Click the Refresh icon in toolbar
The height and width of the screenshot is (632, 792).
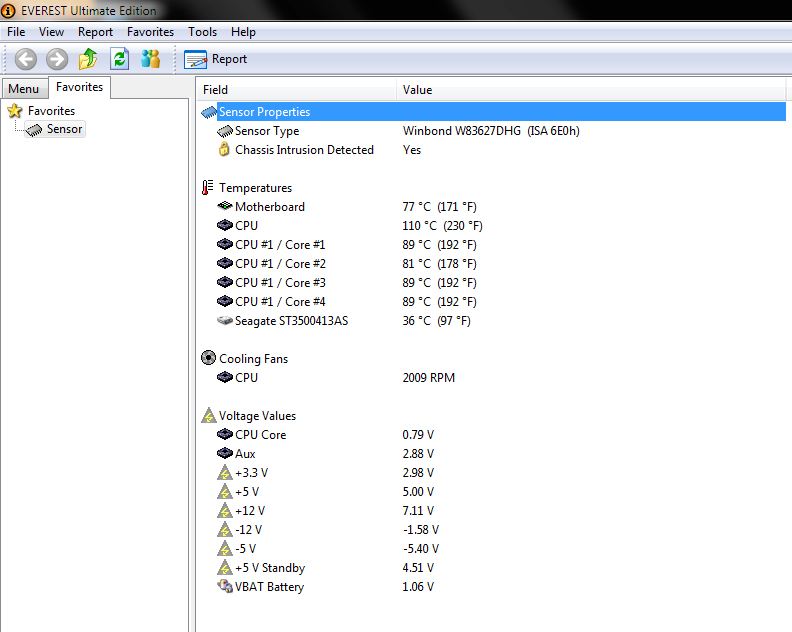pos(119,59)
